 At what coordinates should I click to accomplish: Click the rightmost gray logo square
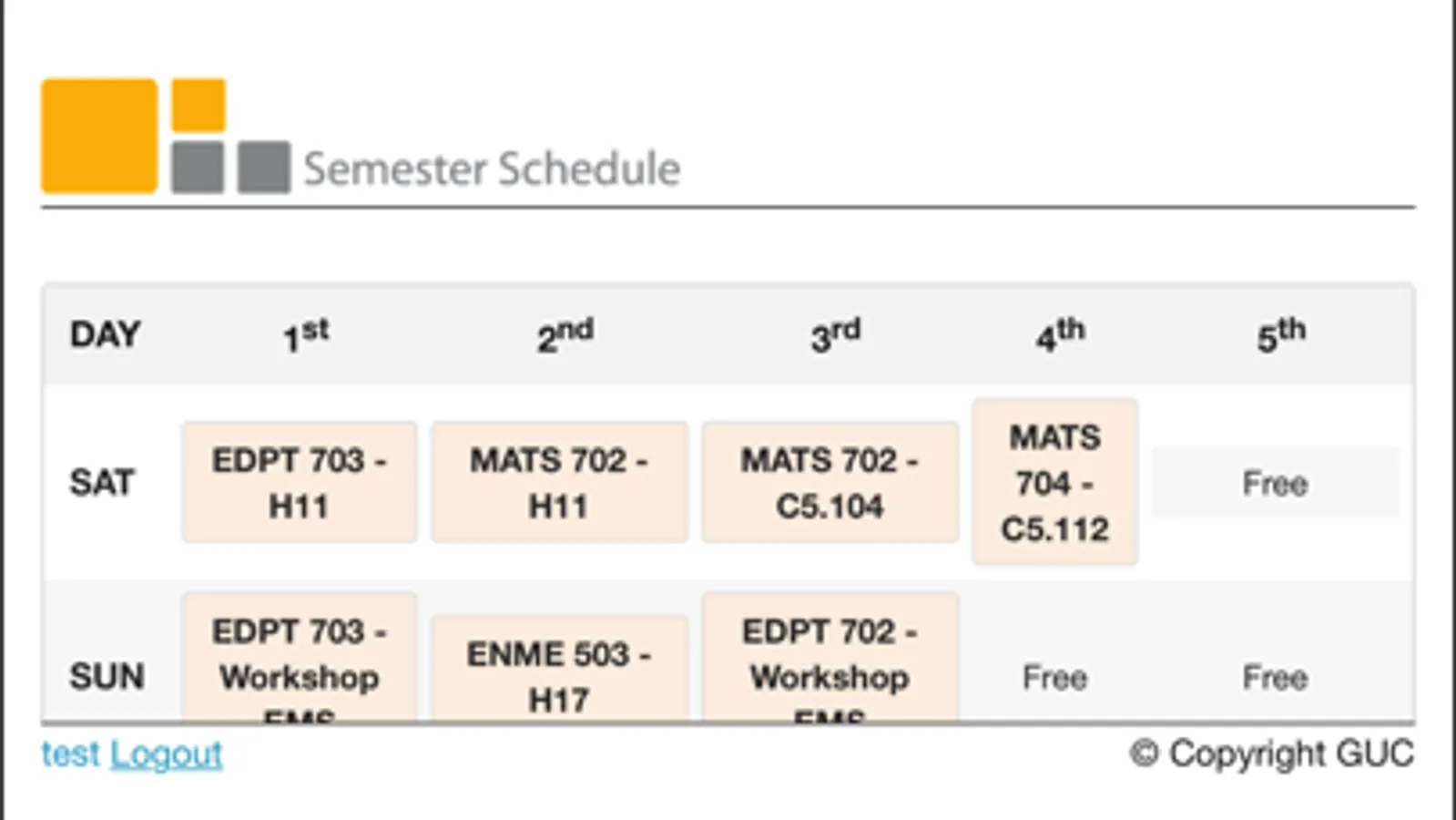(x=264, y=167)
